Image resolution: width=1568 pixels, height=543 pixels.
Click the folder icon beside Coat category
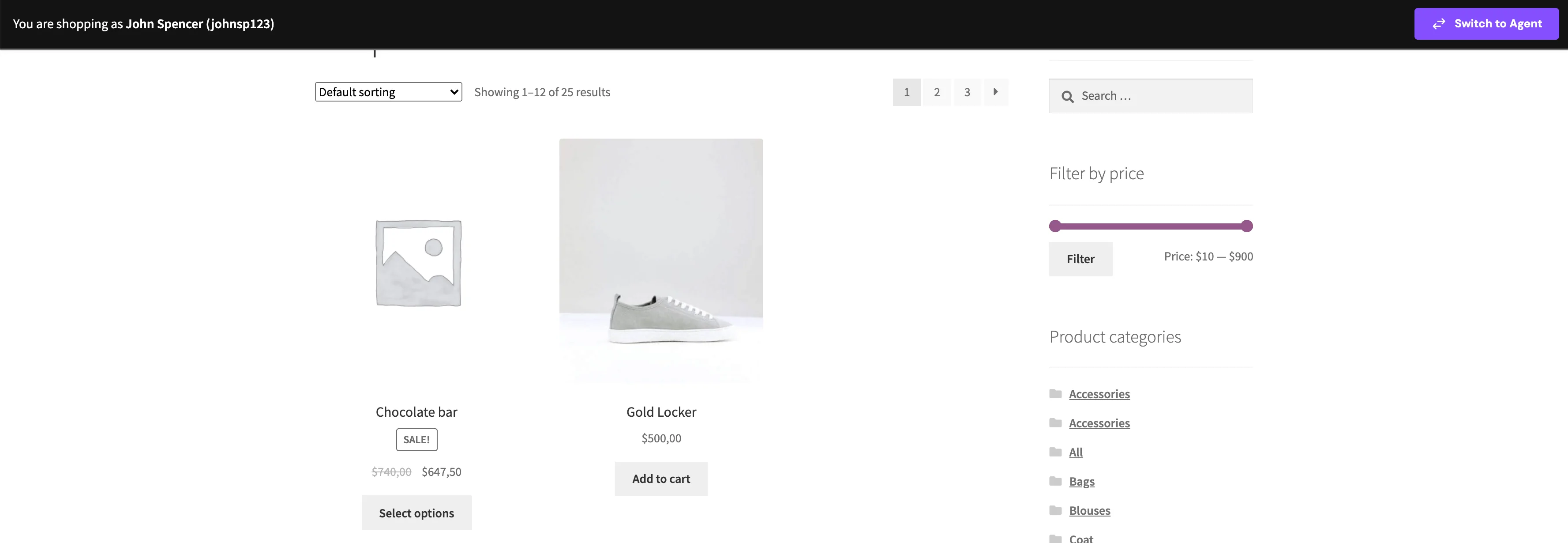pyautogui.click(x=1055, y=538)
